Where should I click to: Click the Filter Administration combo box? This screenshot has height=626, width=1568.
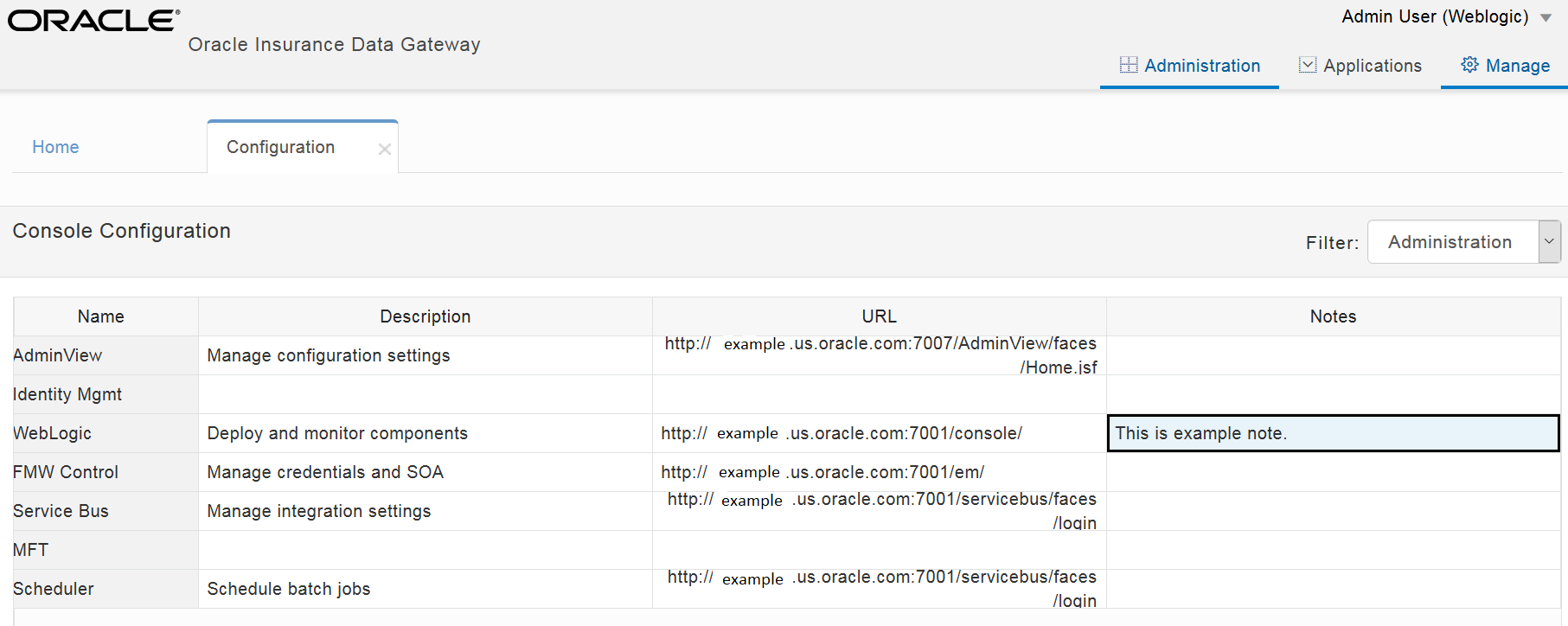(1463, 241)
